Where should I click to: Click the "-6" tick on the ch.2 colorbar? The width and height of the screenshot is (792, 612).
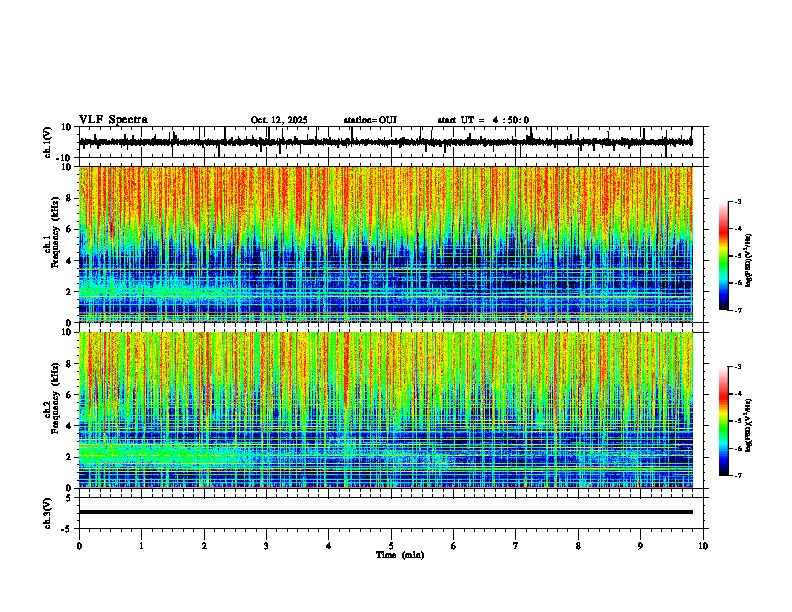pos(737,448)
